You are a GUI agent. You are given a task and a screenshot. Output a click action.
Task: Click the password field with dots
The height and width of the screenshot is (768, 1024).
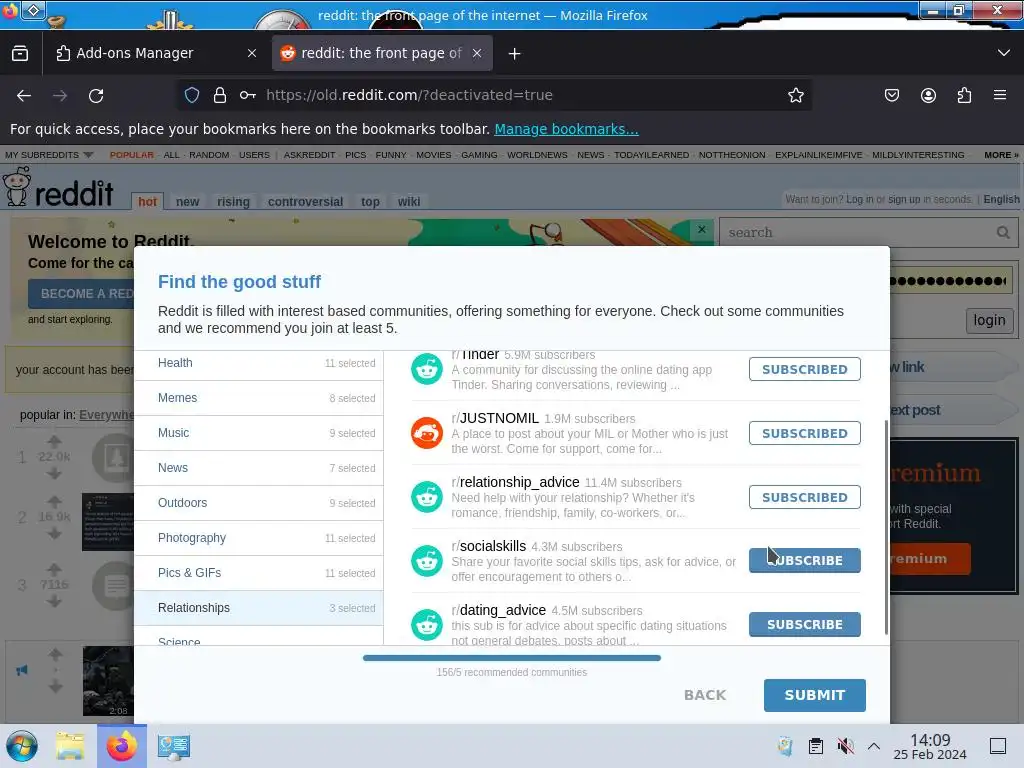pyautogui.click(x=951, y=281)
